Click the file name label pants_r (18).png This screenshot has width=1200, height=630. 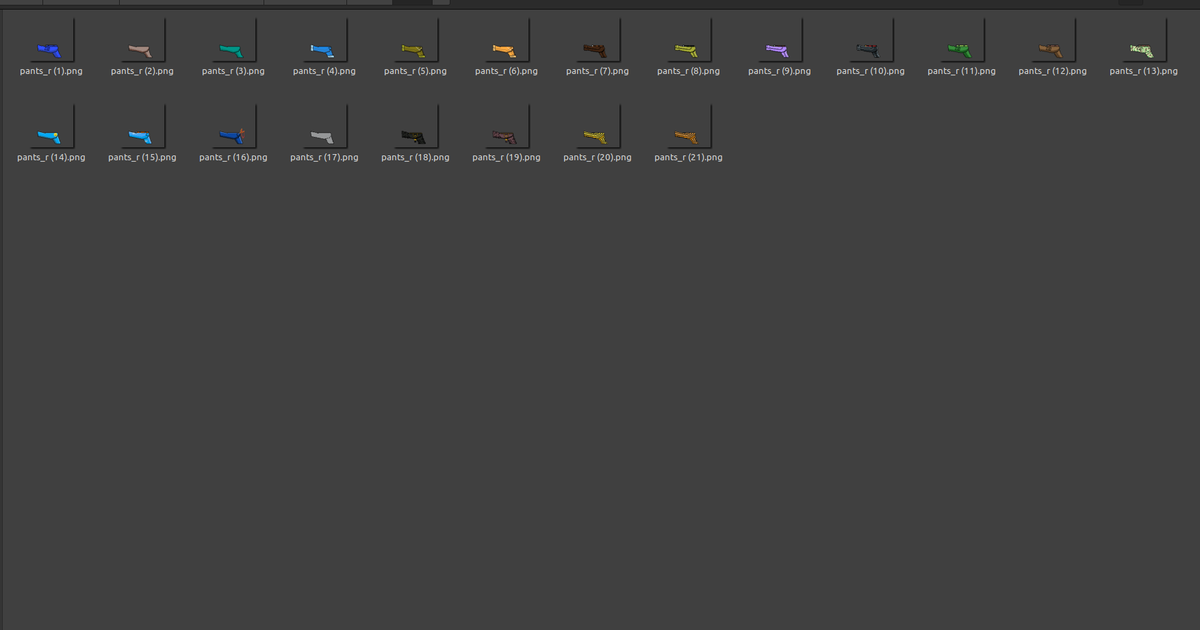(415, 157)
